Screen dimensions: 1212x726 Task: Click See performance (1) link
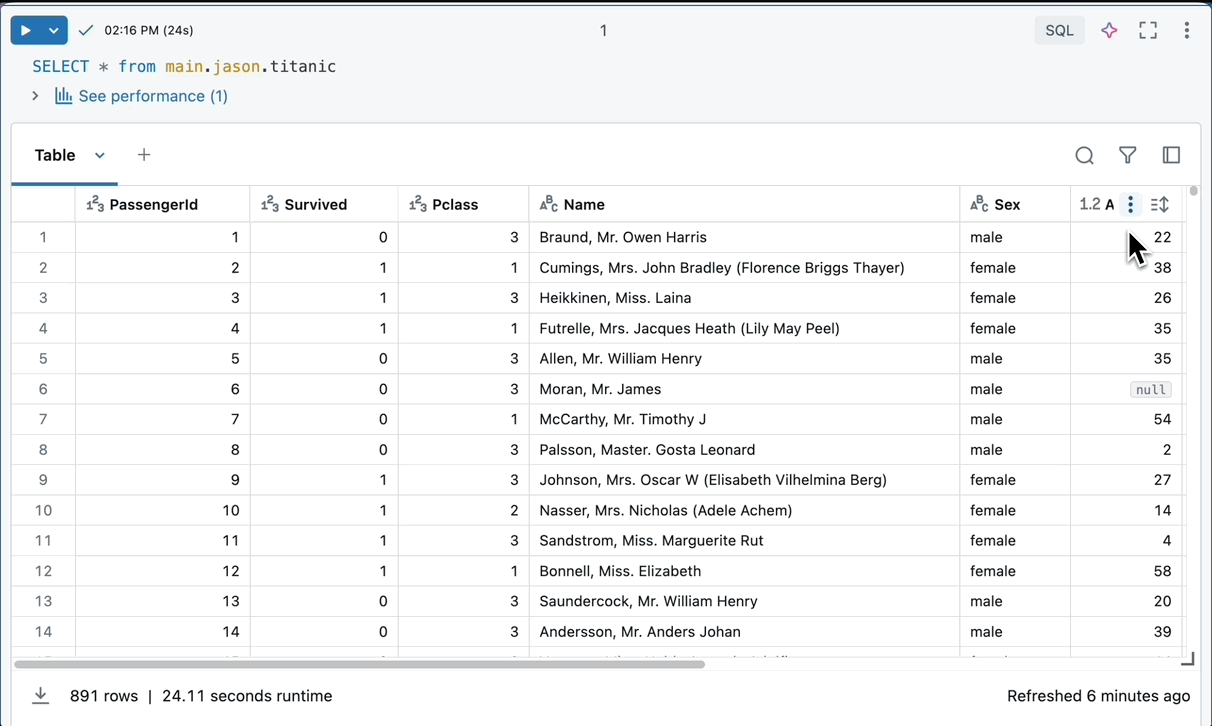point(152,96)
